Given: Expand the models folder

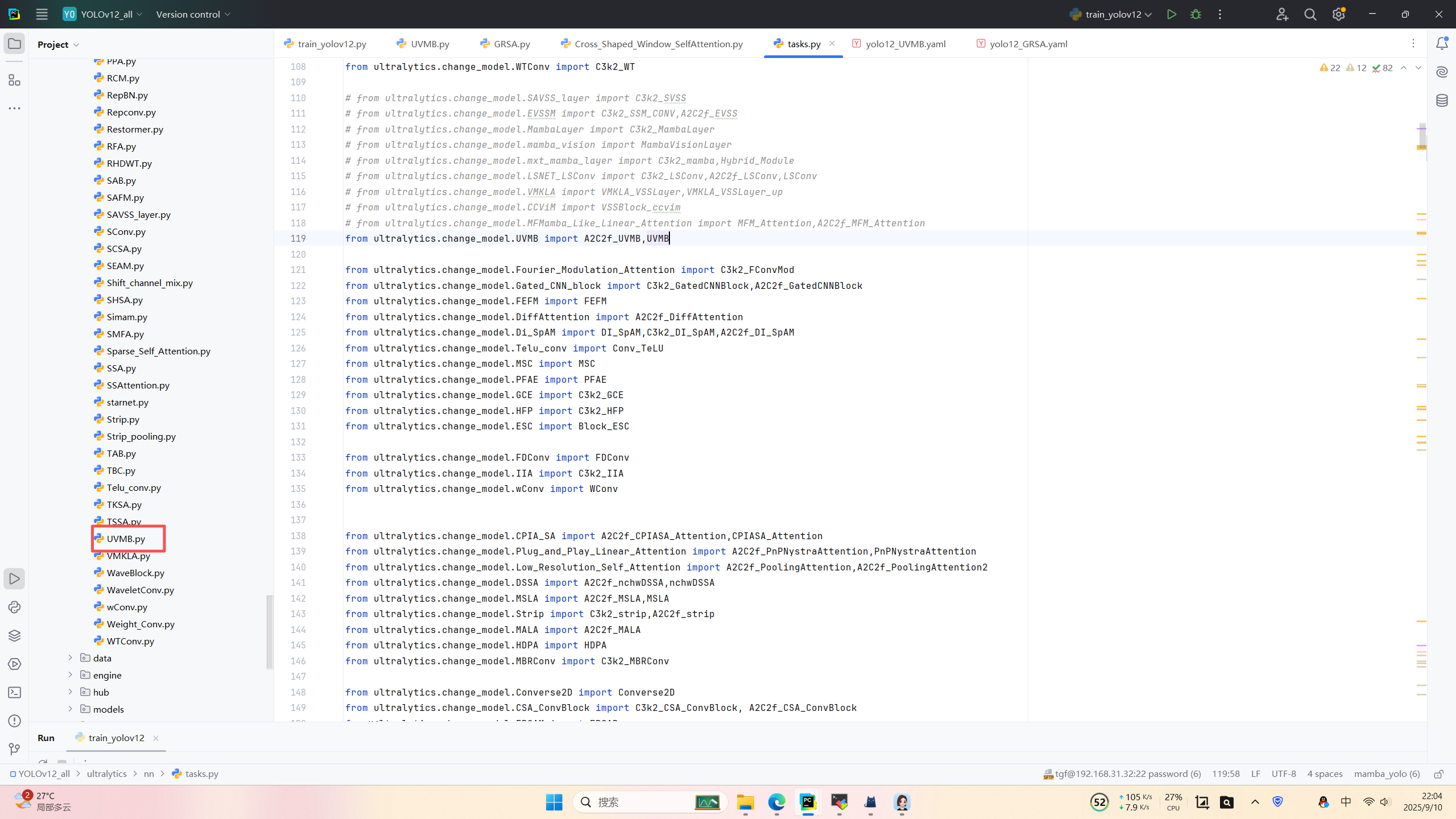Looking at the screenshot, I should (71, 709).
